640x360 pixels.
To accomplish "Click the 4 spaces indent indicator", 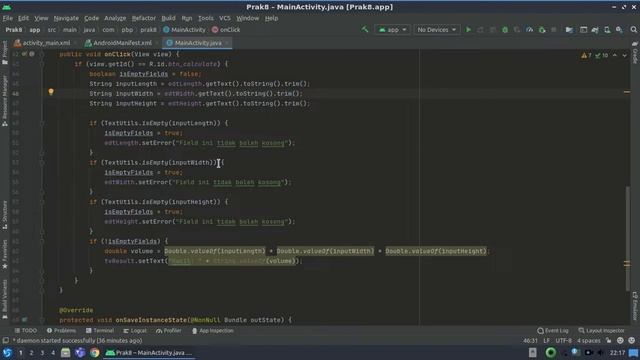I will (589, 340).
